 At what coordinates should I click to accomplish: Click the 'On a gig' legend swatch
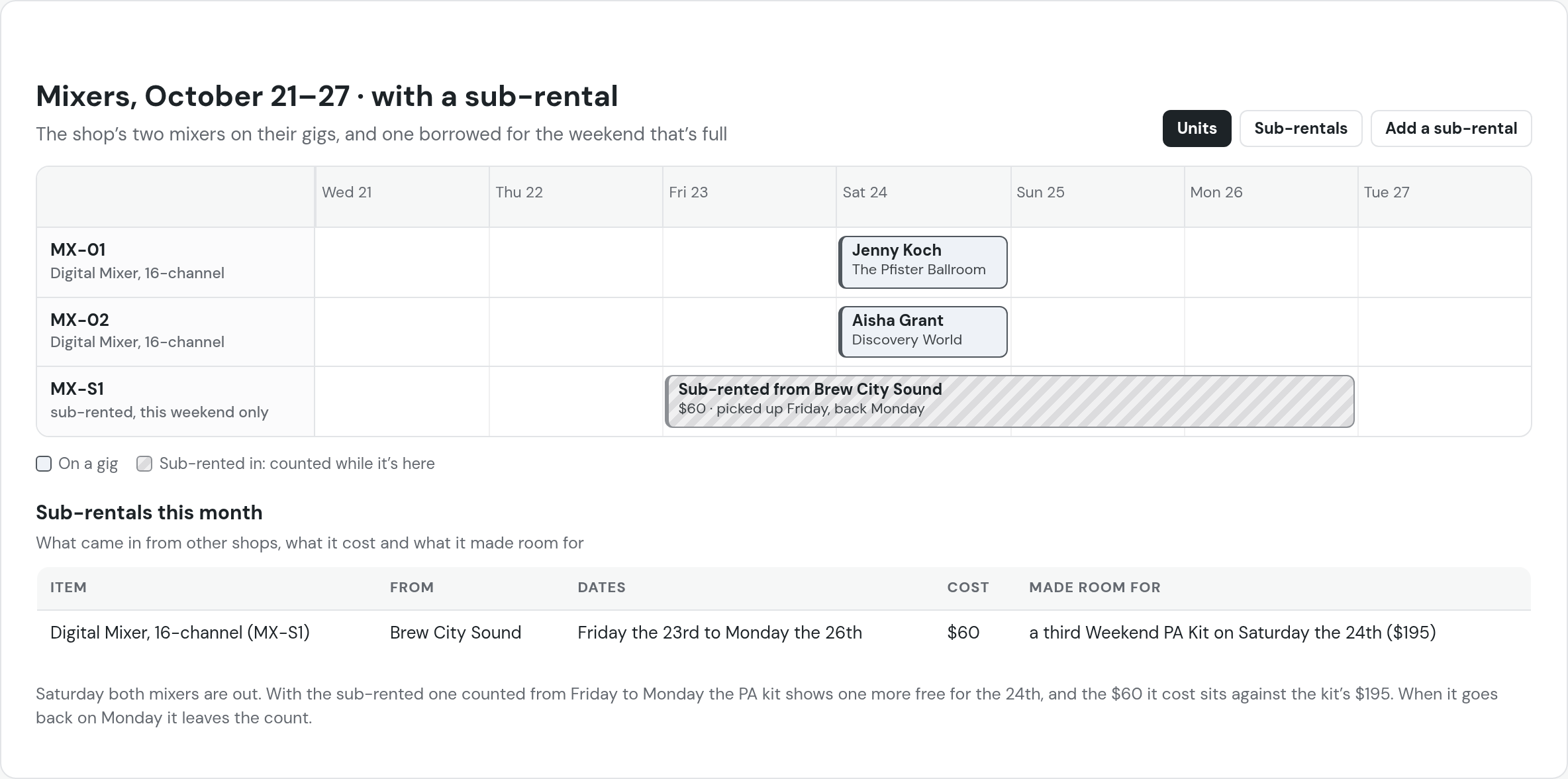[44, 464]
